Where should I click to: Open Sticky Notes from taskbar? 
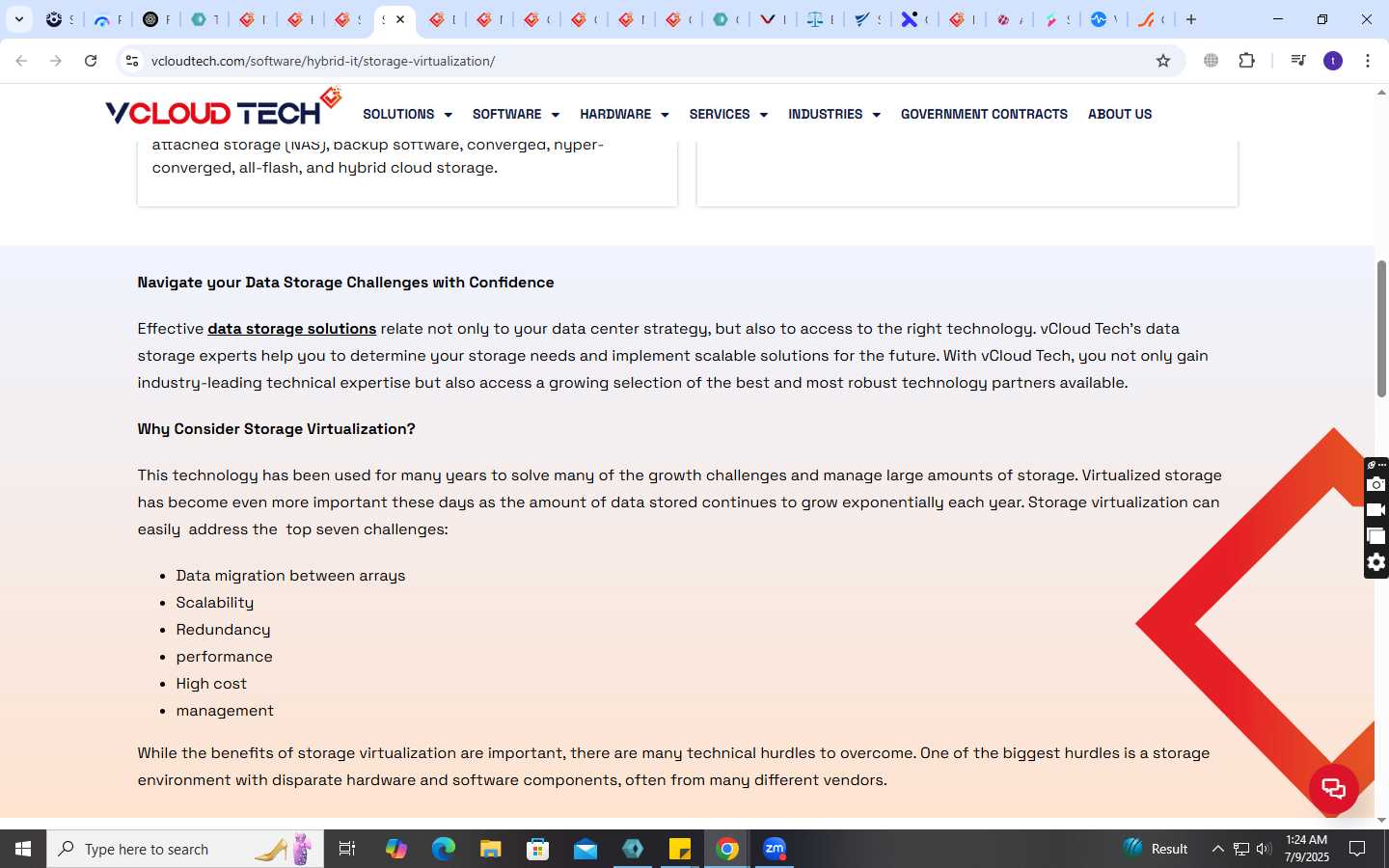pos(680,849)
